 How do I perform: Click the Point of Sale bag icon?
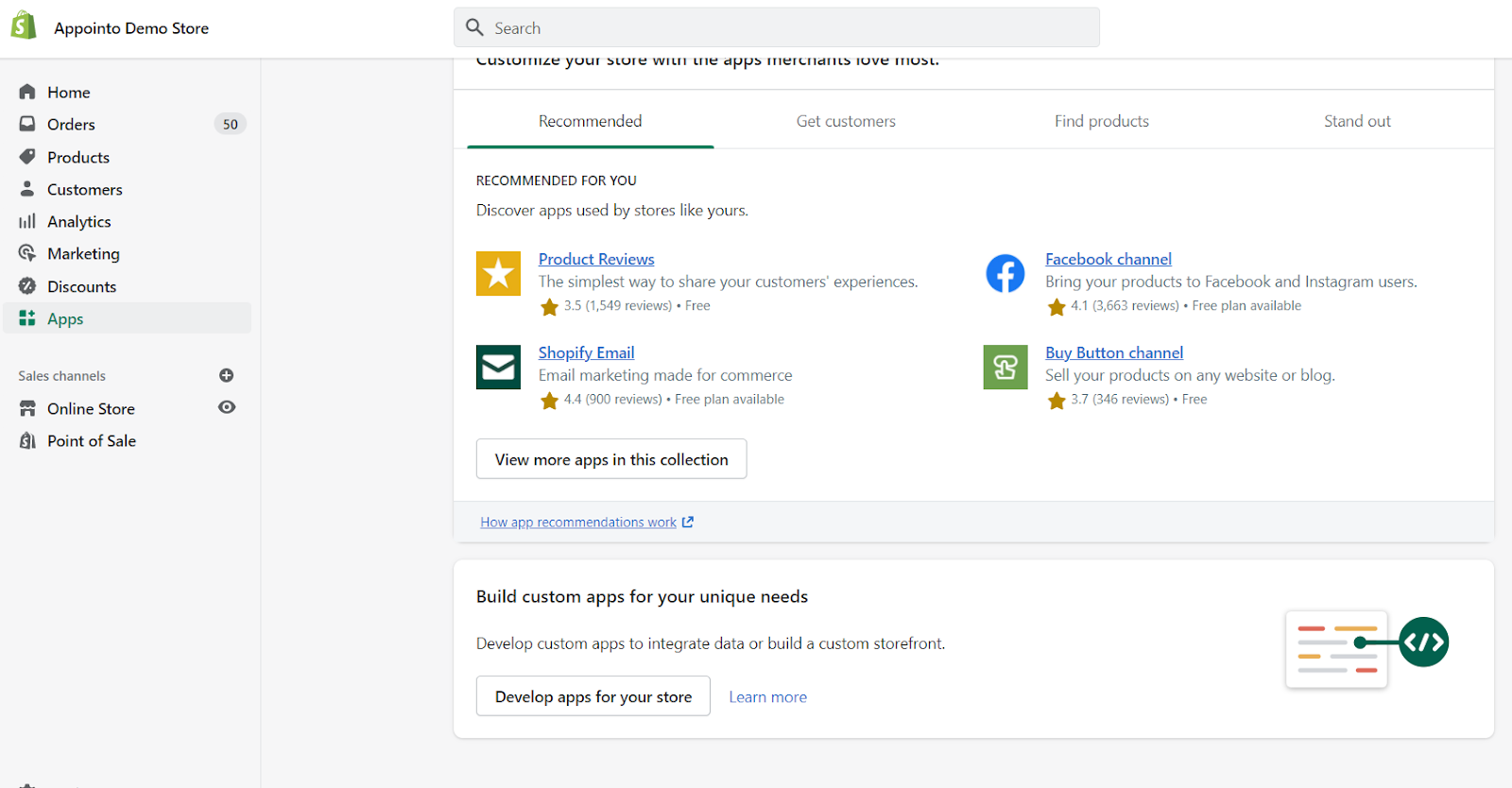27,440
